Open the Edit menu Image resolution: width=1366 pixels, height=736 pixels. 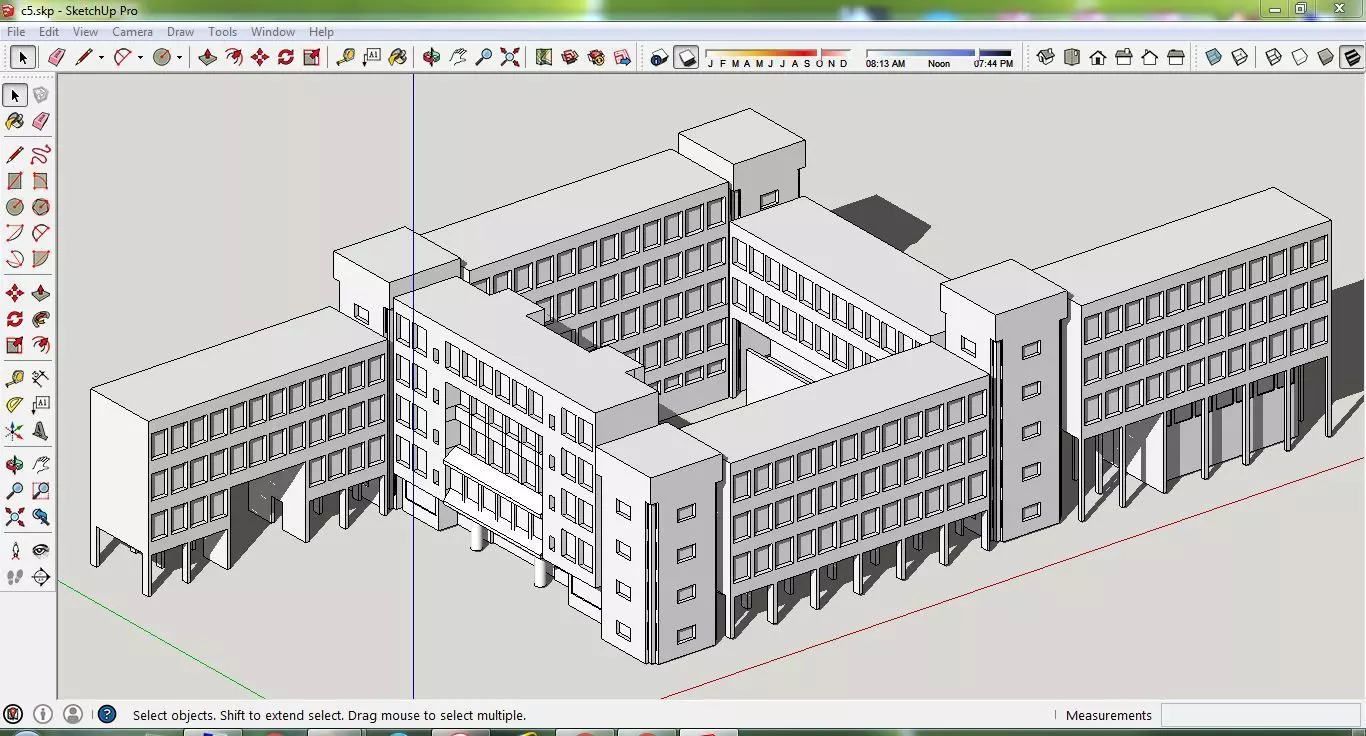(48, 32)
